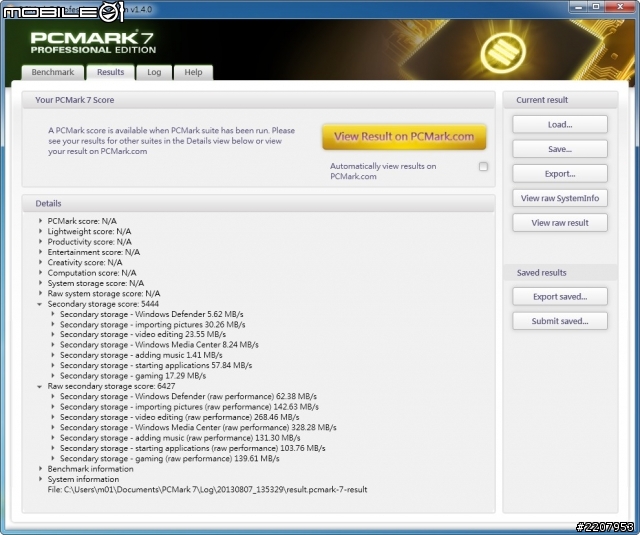This screenshot has width=640, height=535.
Task: Click the result file path text
Action: (207, 489)
